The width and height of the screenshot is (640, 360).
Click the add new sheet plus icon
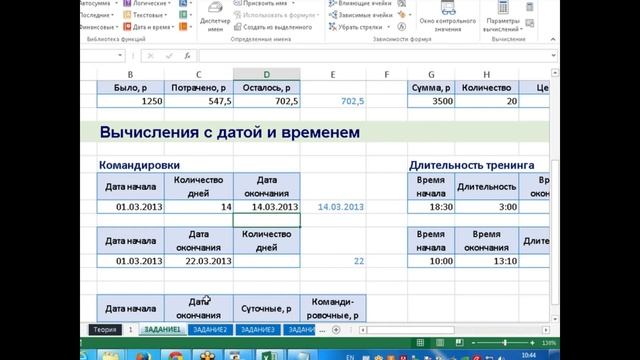click(336, 330)
